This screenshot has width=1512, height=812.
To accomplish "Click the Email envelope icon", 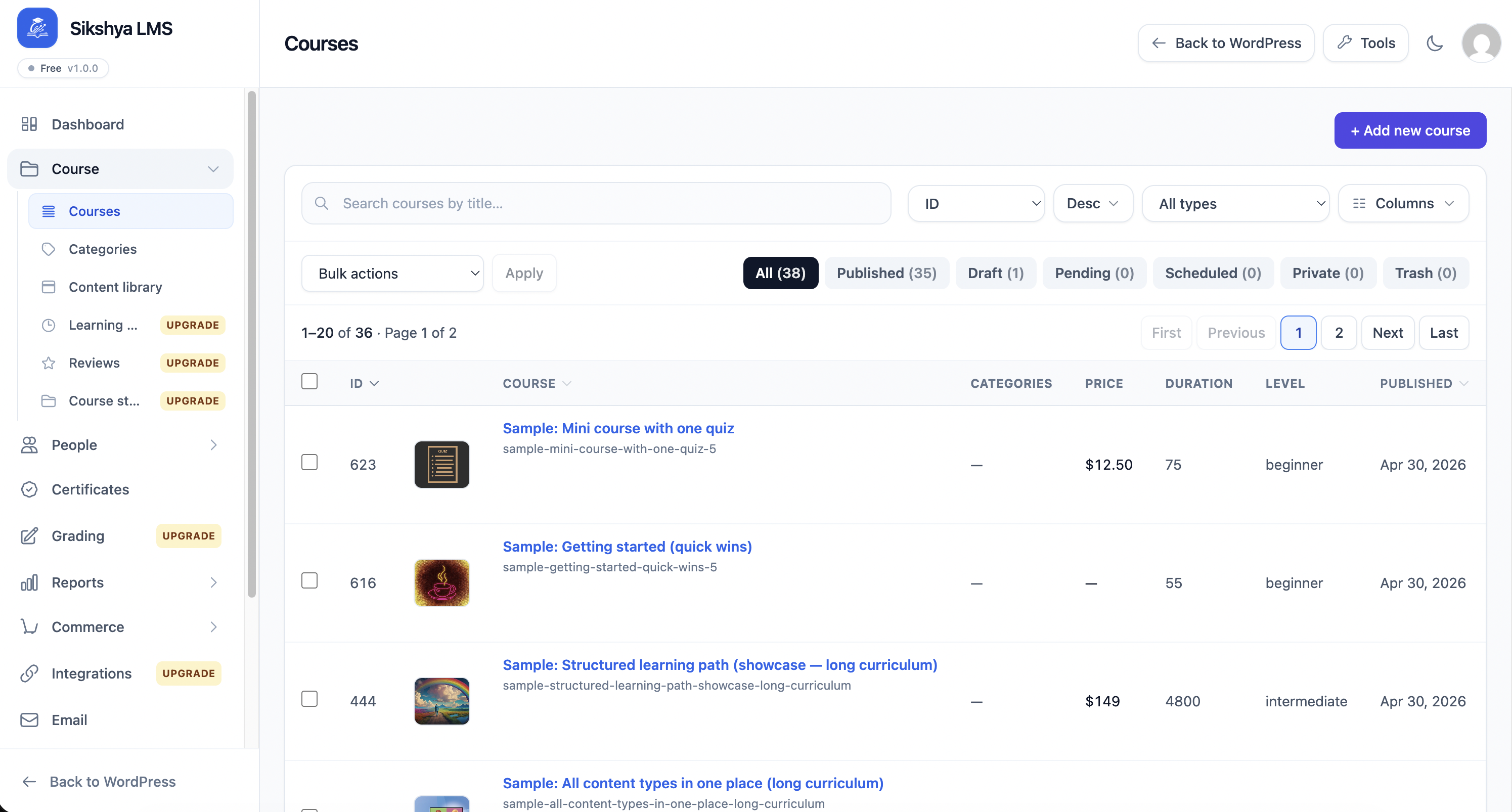I will click(29, 720).
